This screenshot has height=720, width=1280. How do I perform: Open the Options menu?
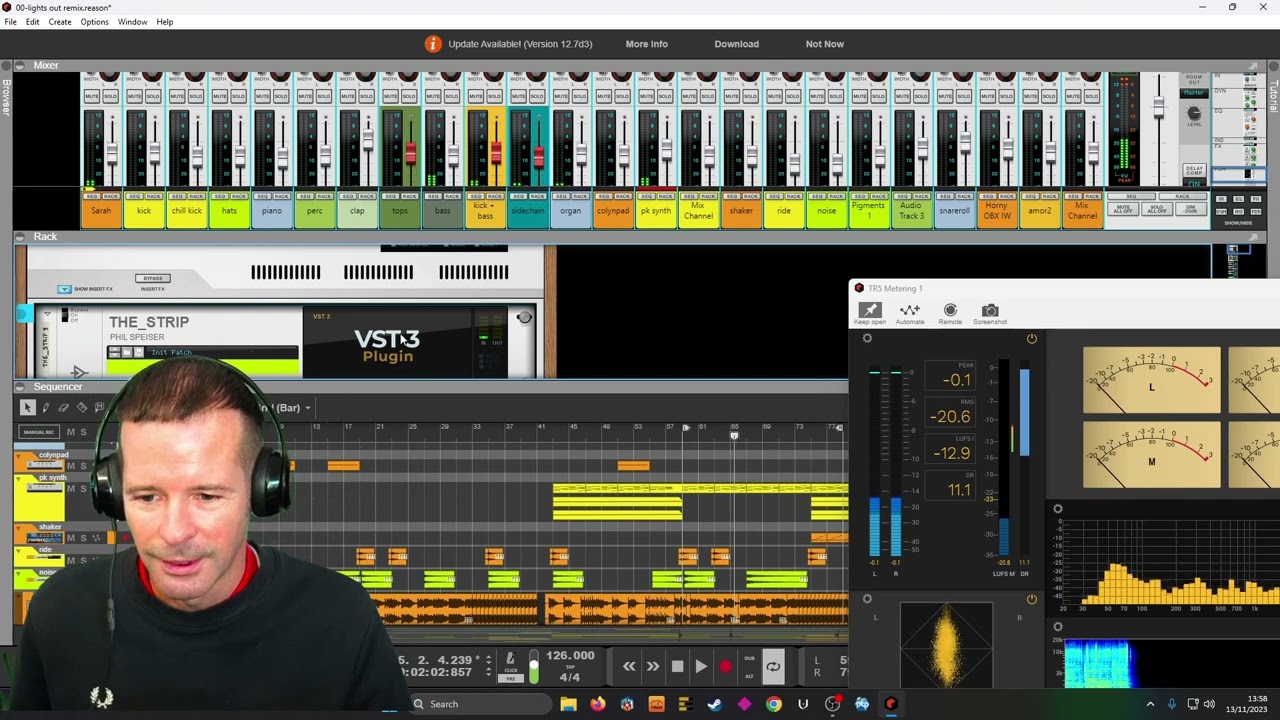pos(94,22)
